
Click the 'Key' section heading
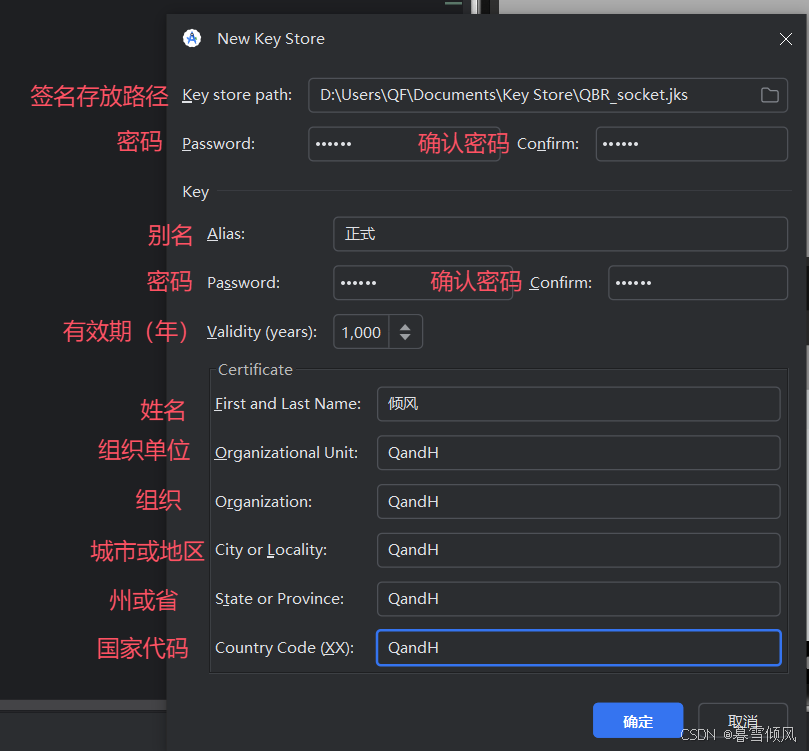196,192
